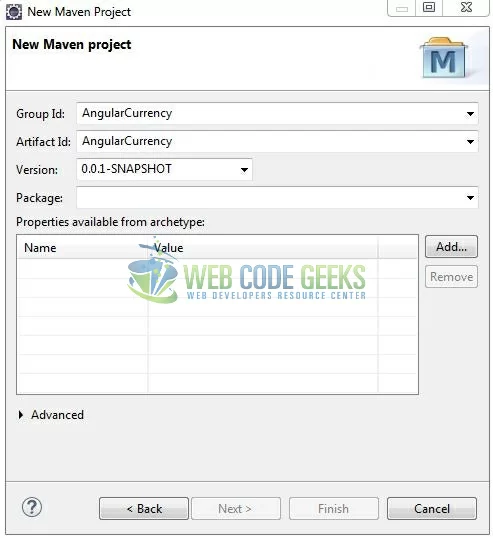Close the dialog with the X icon
Image resolution: width=493 pixels, height=538 pixels.
[x=466, y=8]
